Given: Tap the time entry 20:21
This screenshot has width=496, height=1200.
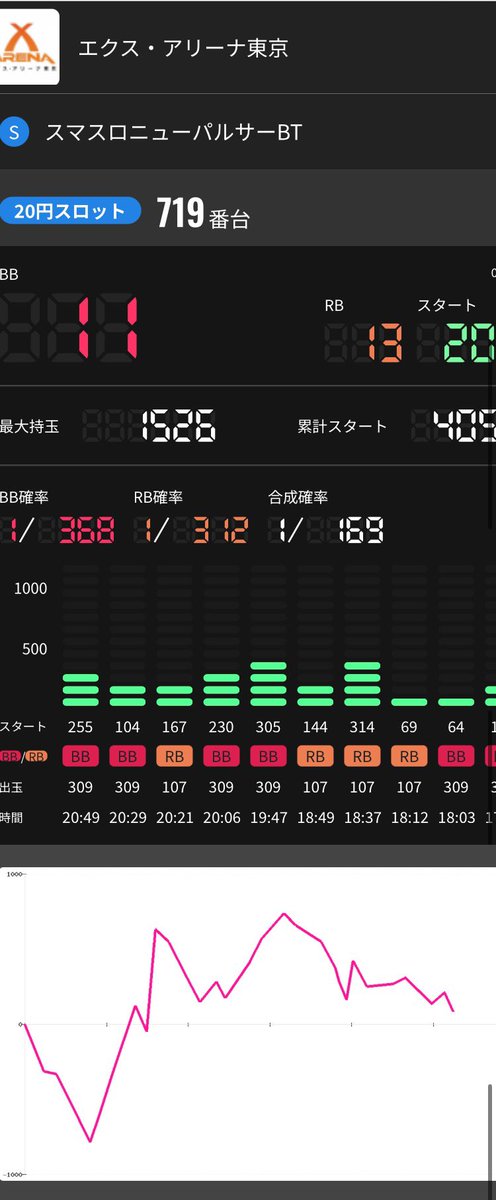Looking at the screenshot, I should pos(174,817).
